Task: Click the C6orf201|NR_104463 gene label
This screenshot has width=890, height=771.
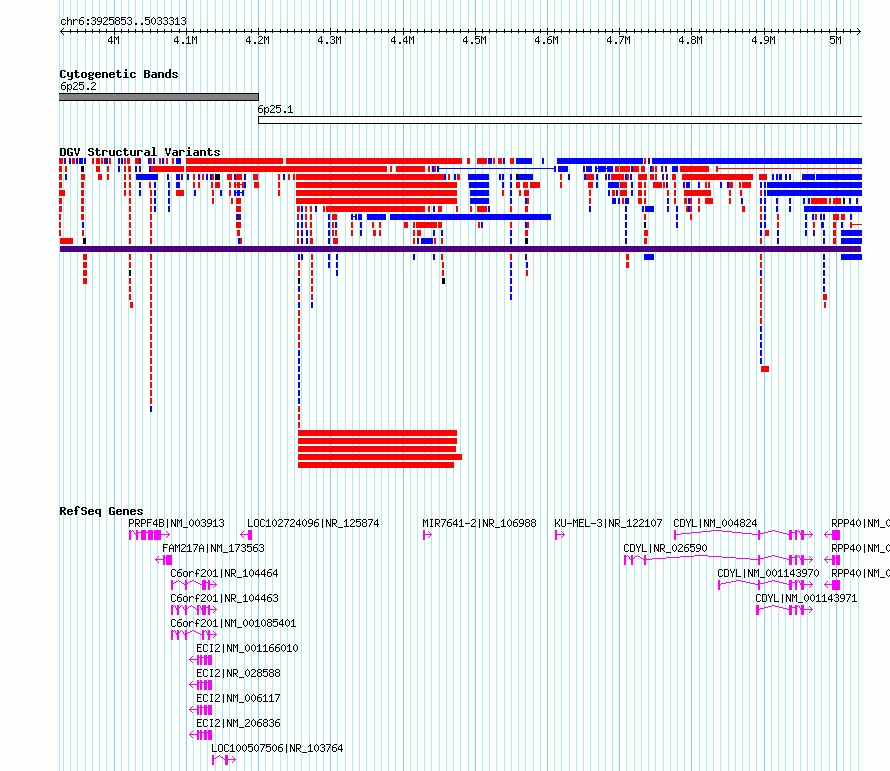Action: tap(224, 598)
